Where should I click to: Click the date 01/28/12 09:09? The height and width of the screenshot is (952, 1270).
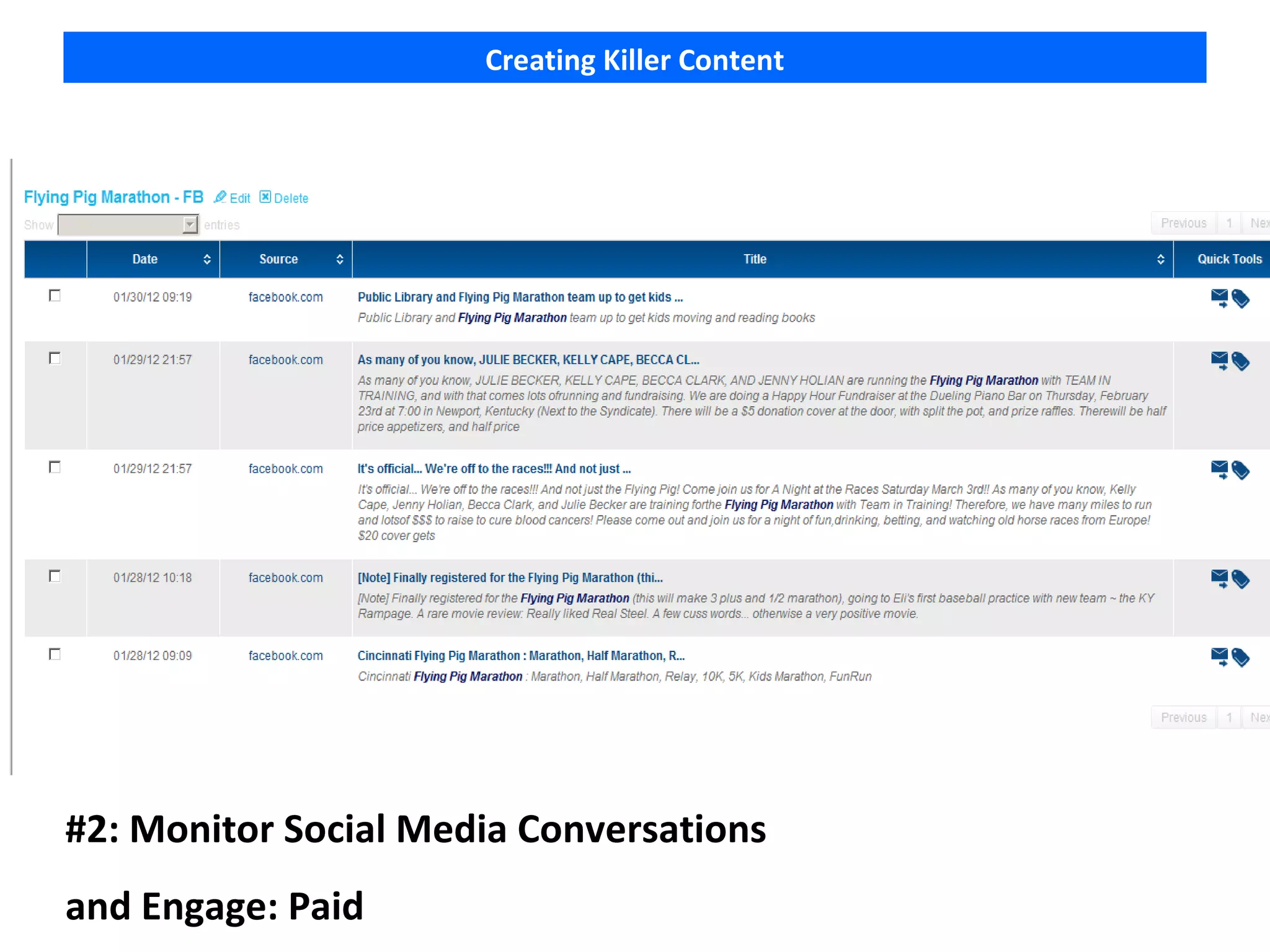tap(153, 656)
